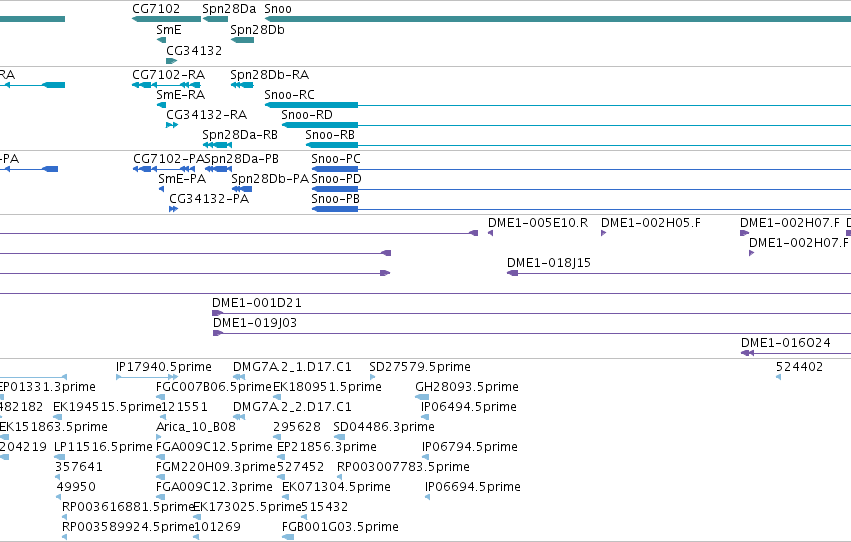The image size is (851, 542).
Task: Select the EP21856.3prime EST label
Action: coord(327,447)
